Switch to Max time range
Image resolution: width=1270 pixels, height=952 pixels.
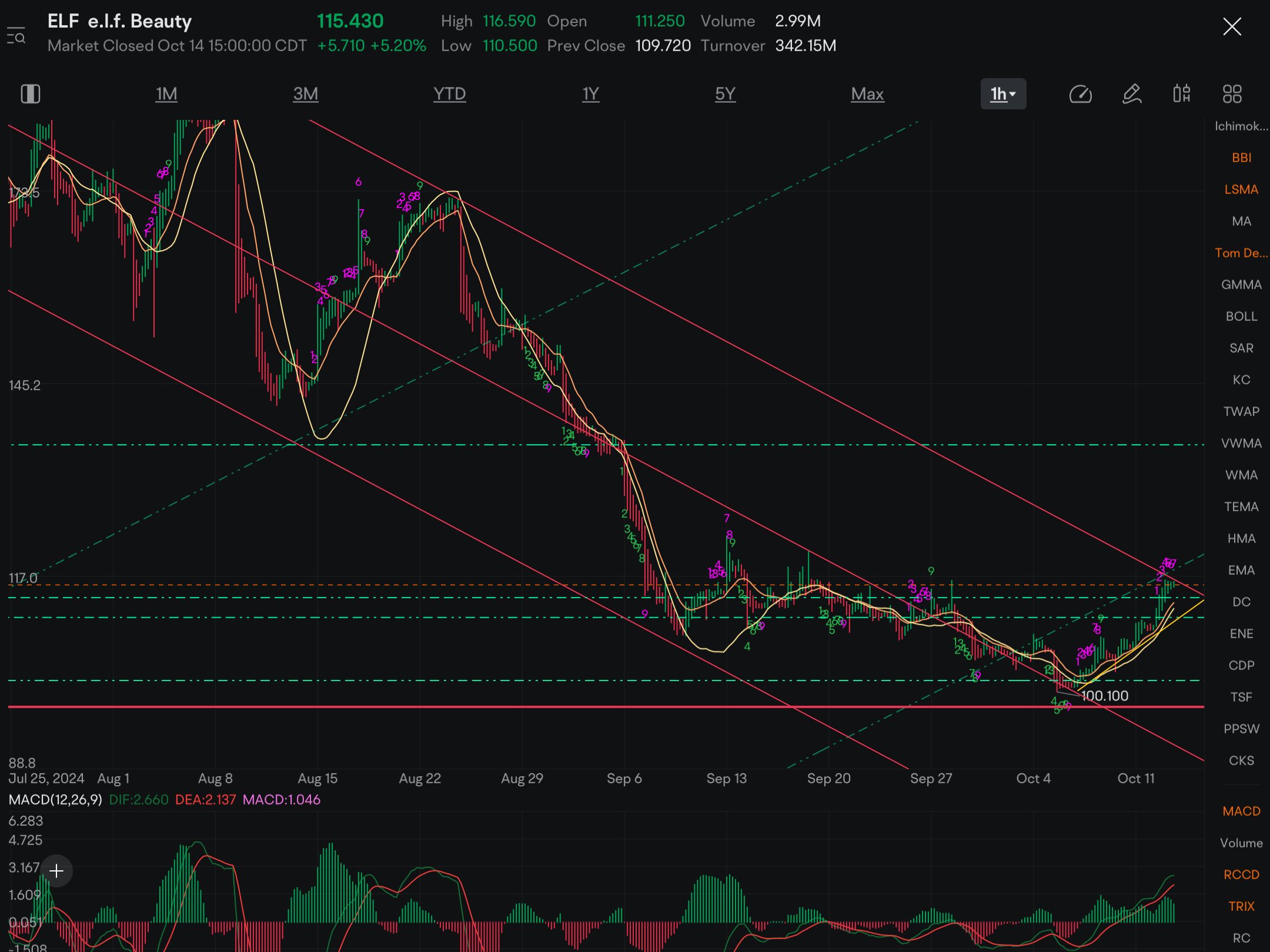click(867, 94)
